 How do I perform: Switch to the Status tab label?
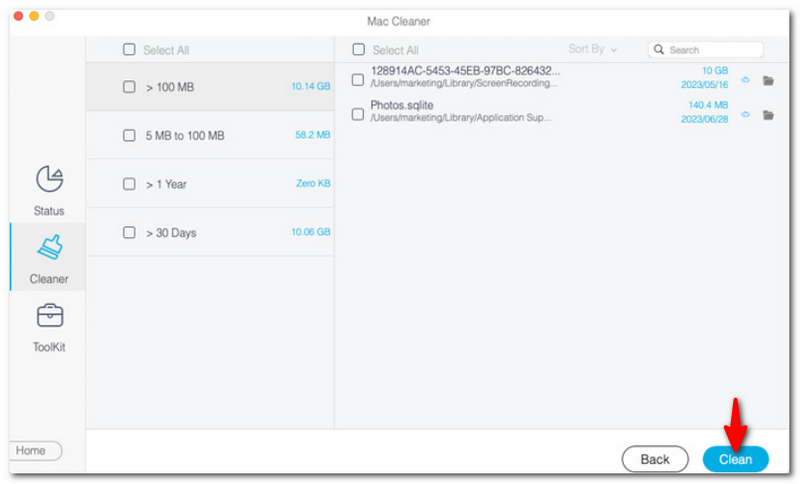pos(49,211)
